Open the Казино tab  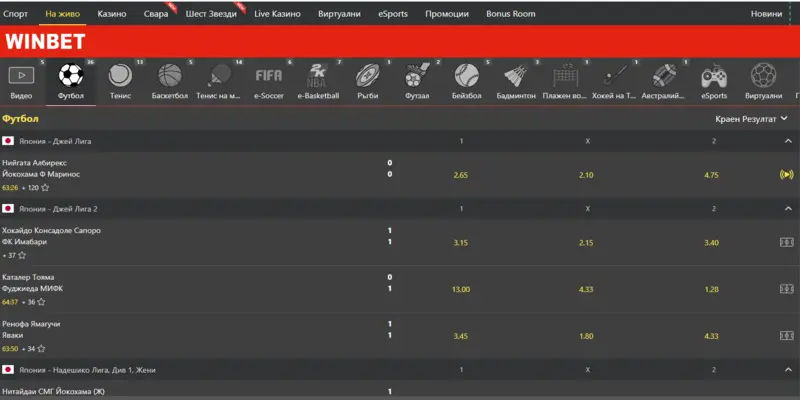(x=112, y=14)
